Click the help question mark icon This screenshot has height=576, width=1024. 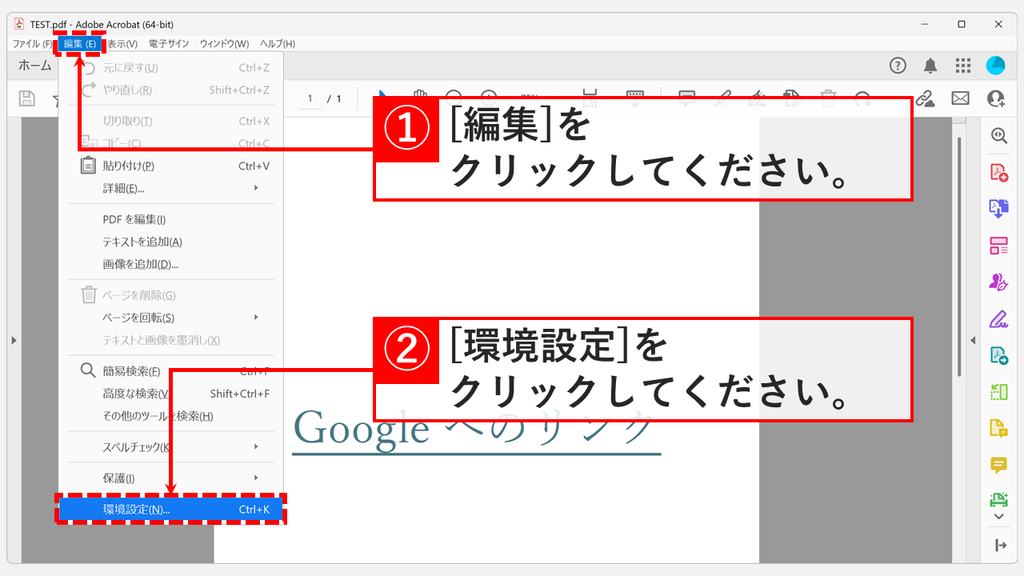(898, 65)
